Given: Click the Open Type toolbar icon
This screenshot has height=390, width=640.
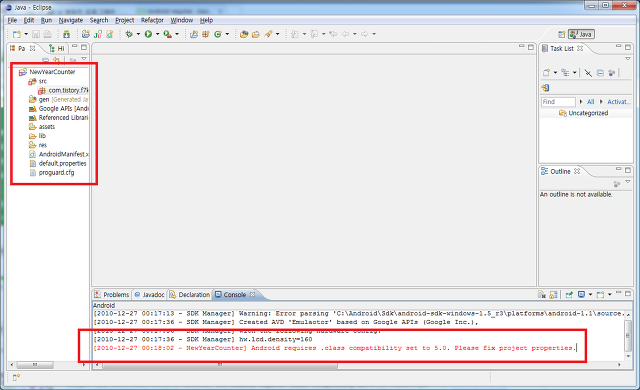Looking at the screenshot, I should point(244,34).
